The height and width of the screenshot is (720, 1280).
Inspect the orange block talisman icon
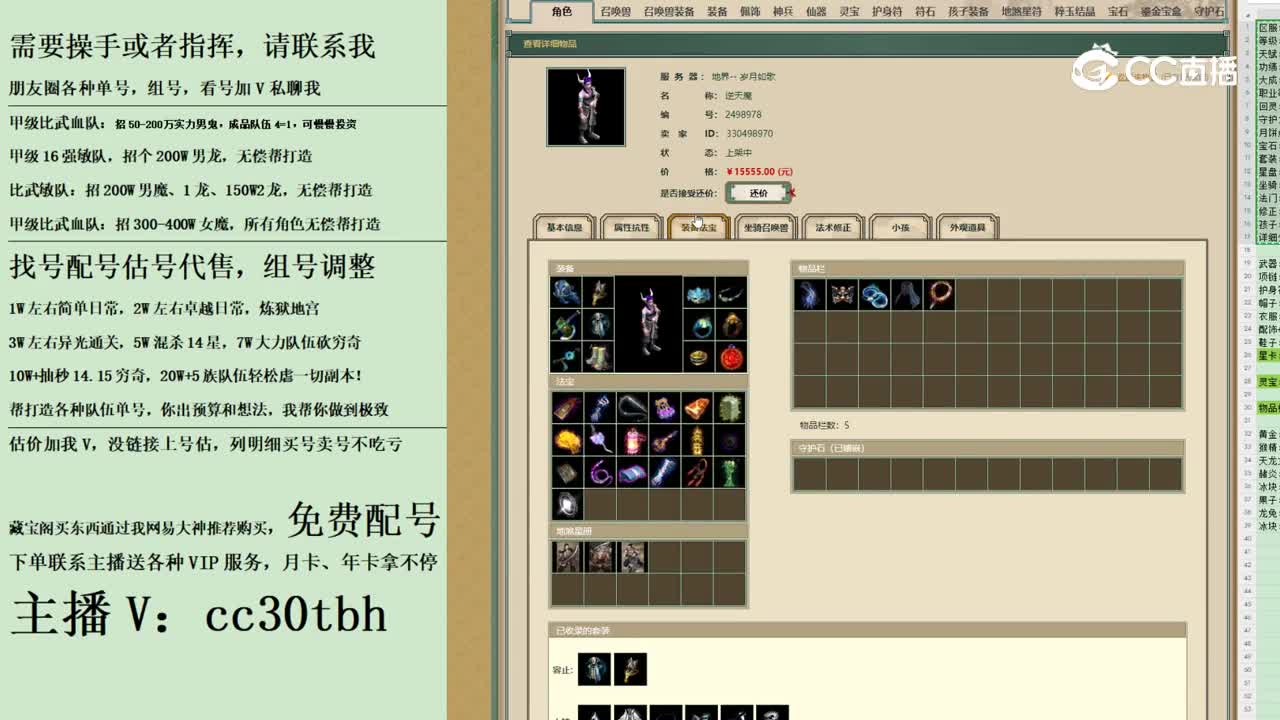coord(697,408)
